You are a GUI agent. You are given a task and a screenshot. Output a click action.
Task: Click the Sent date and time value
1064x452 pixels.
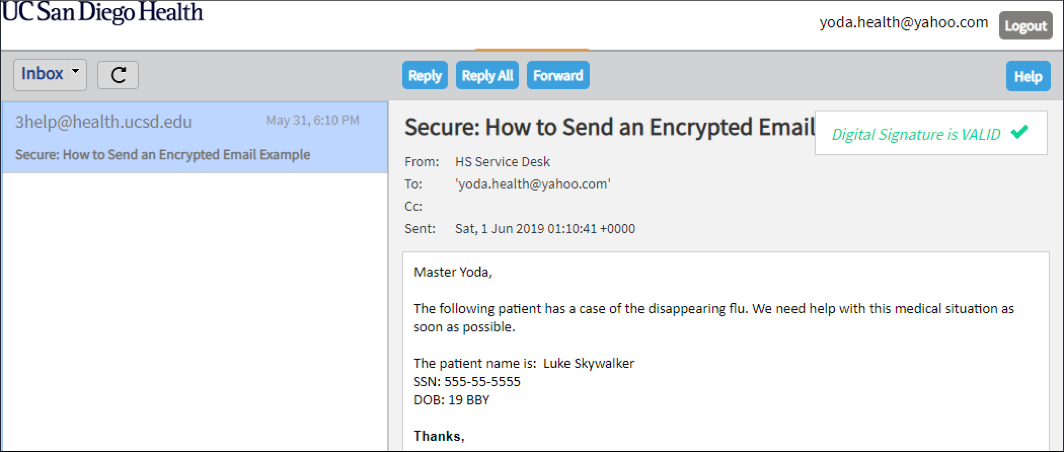pyautogui.click(x=545, y=229)
